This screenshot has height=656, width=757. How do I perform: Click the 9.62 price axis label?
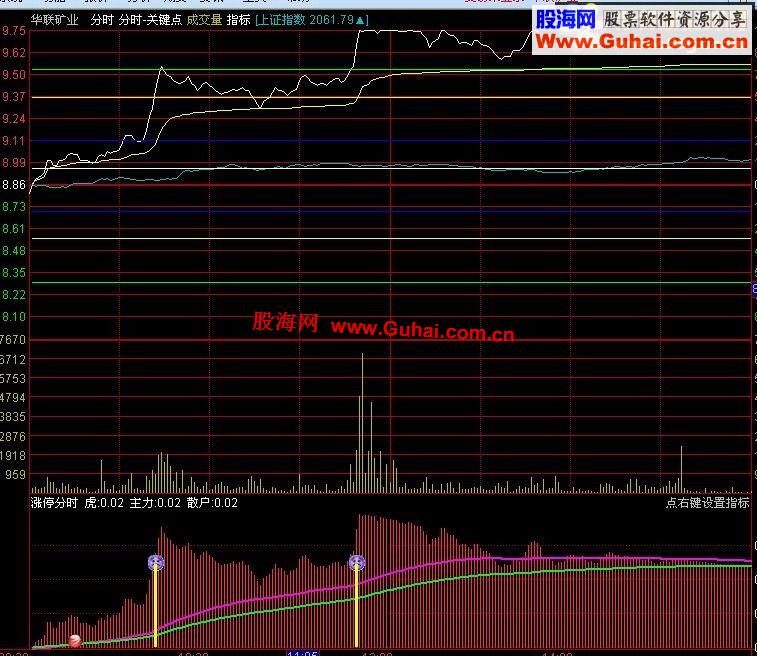pyautogui.click(x=13, y=53)
